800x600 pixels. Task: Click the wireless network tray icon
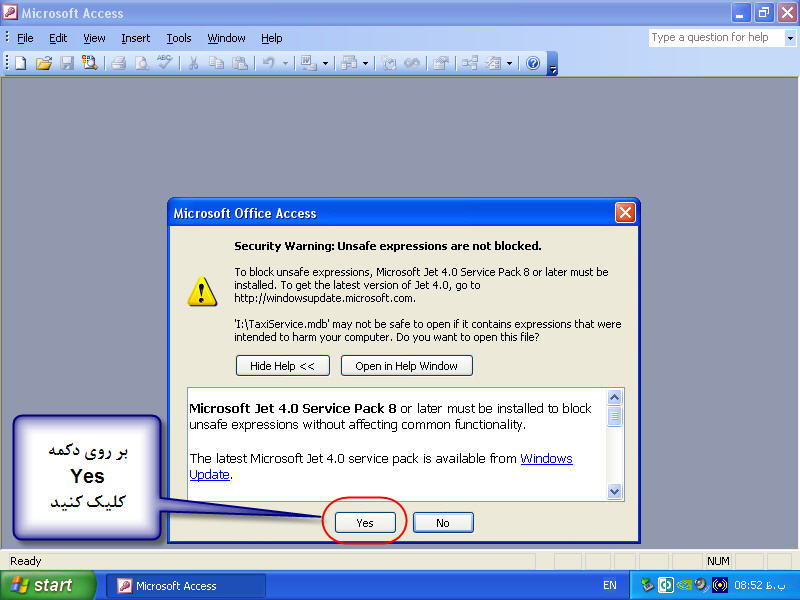point(719,585)
